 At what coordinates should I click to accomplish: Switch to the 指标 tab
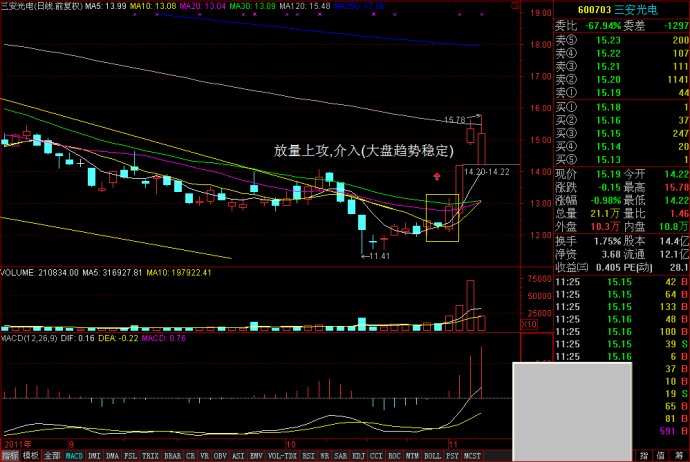pyautogui.click(x=10, y=456)
